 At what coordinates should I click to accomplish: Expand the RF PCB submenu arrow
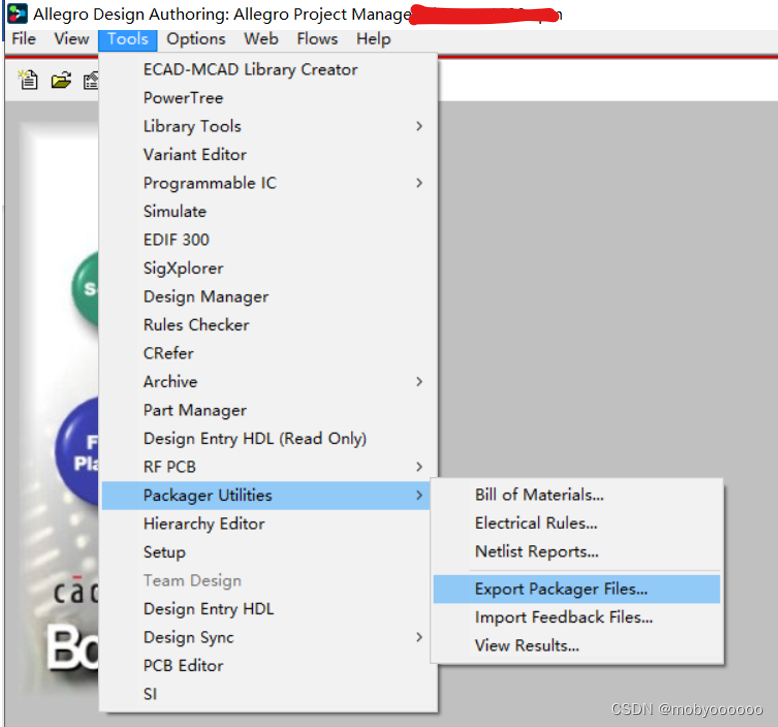419,467
